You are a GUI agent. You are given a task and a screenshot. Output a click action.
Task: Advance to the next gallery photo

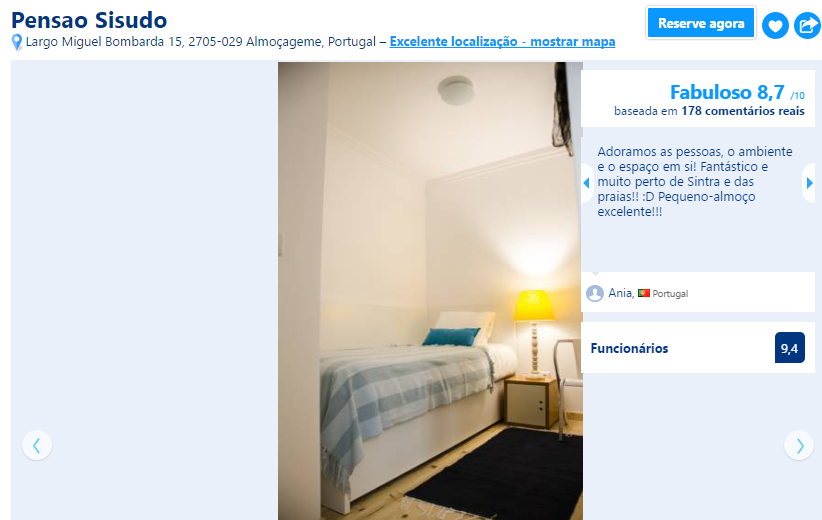(x=799, y=446)
